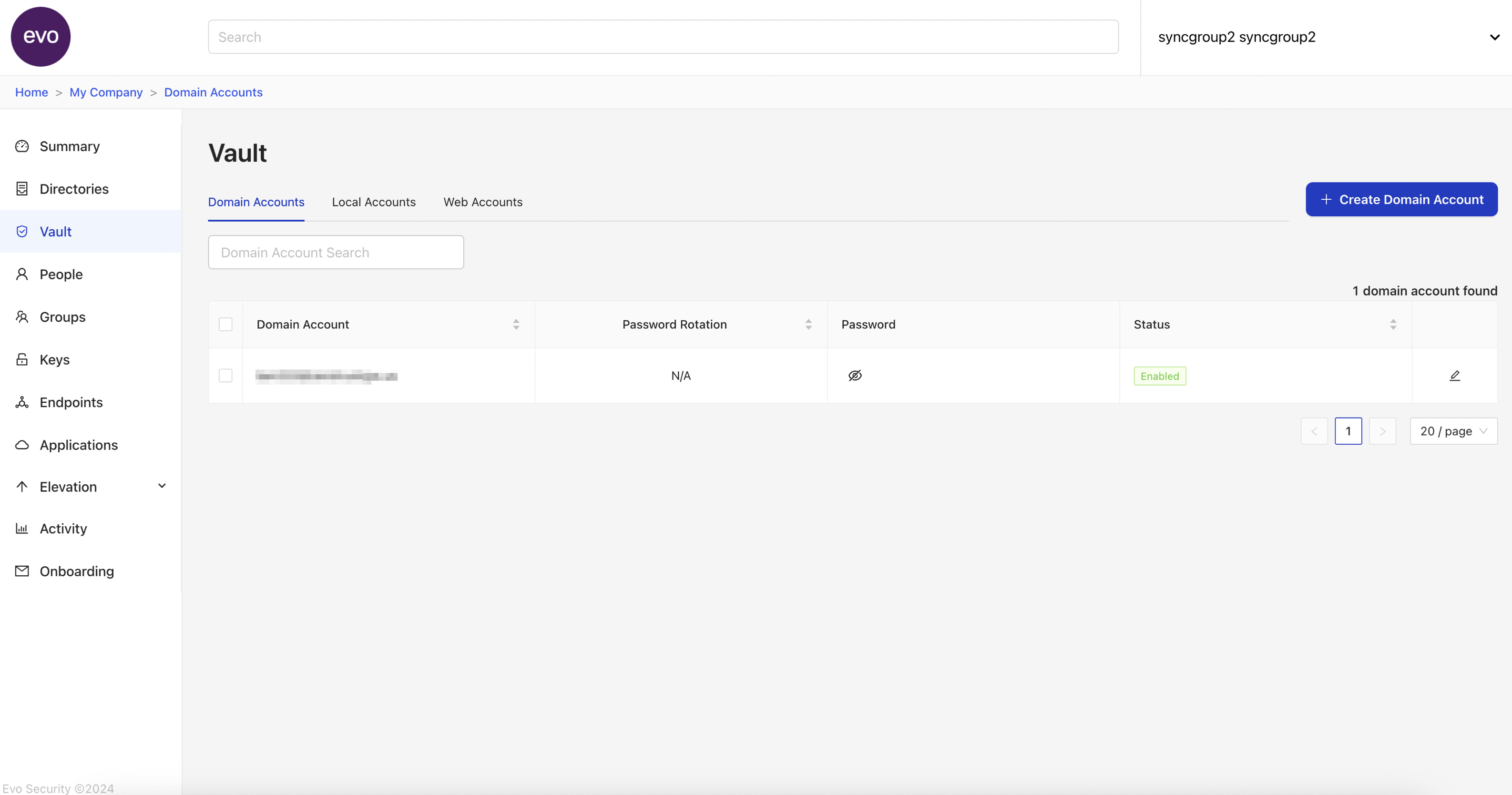Open My Company breadcrumb link

pyautogui.click(x=106, y=92)
